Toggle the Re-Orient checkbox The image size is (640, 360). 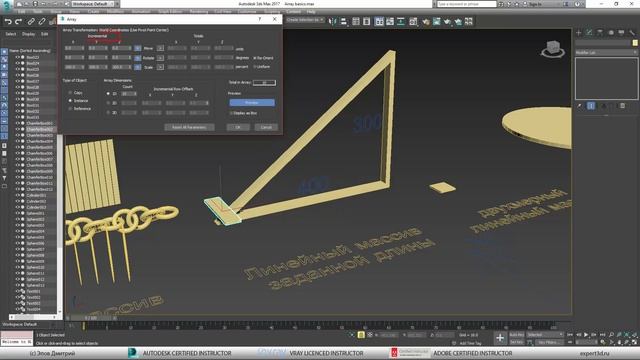255,58
